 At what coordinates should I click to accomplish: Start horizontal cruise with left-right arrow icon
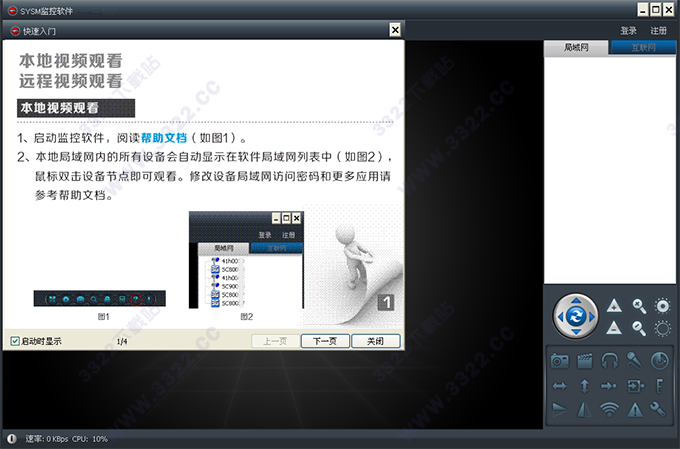pyautogui.click(x=559, y=386)
